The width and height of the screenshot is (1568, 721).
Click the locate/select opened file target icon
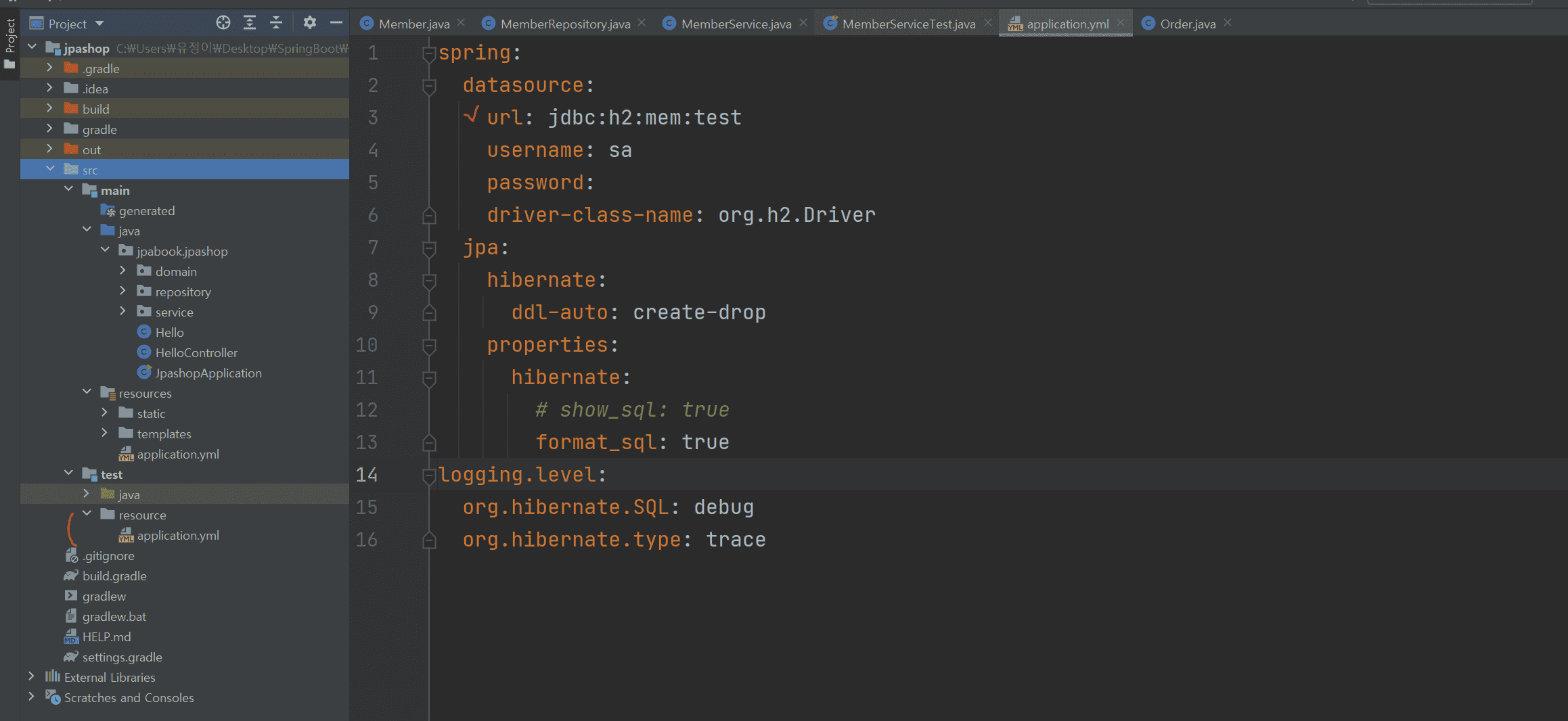(x=223, y=23)
